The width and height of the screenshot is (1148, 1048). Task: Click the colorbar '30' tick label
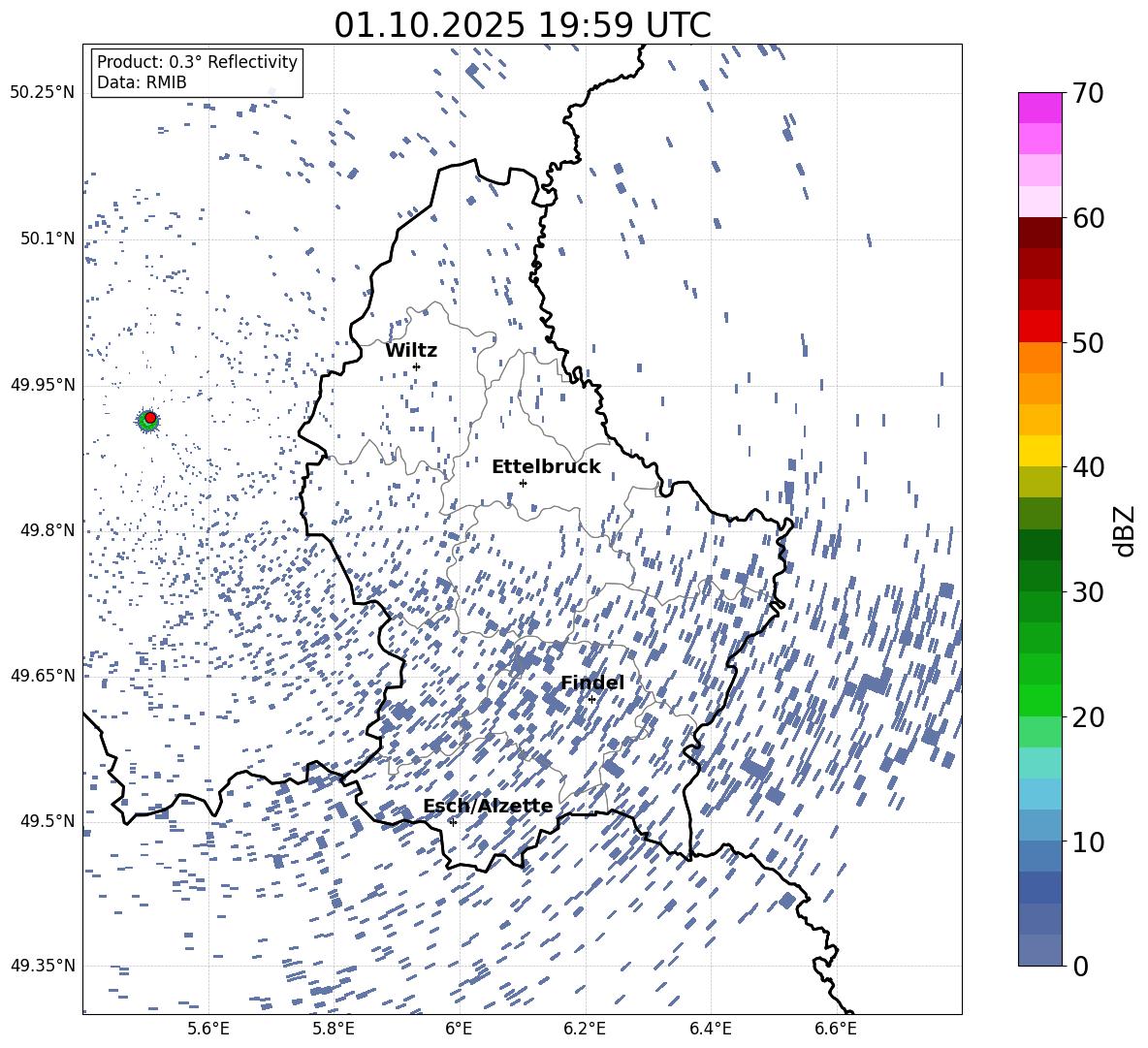click(x=1087, y=592)
